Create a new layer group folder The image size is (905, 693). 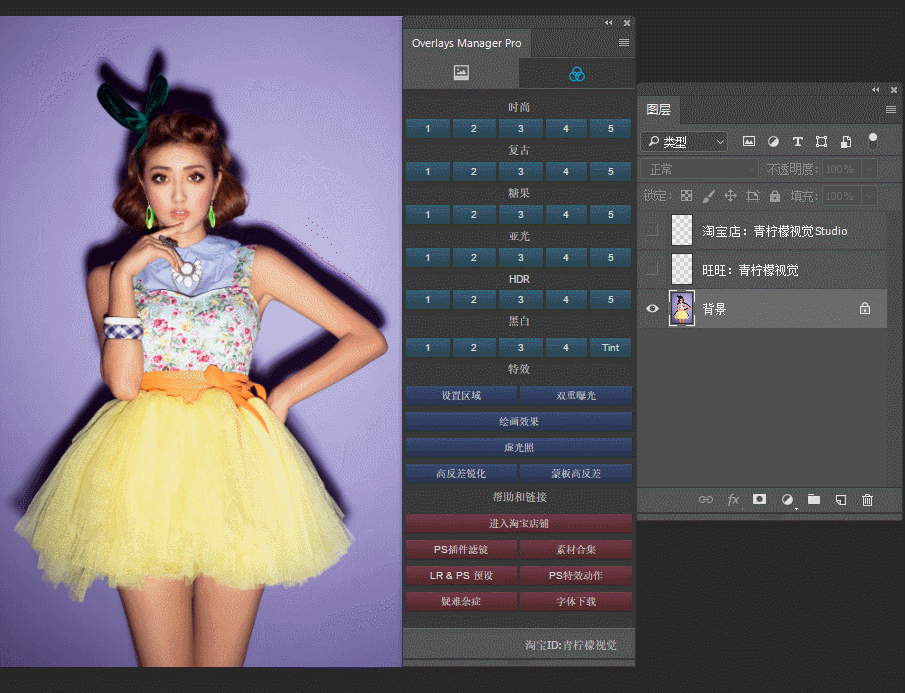pyautogui.click(x=814, y=500)
